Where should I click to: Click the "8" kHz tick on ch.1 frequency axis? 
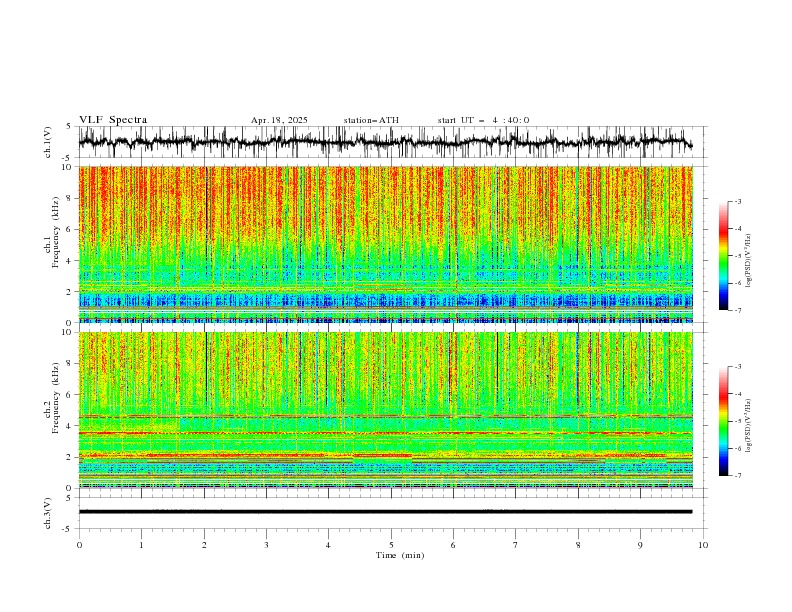pyautogui.click(x=70, y=198)
